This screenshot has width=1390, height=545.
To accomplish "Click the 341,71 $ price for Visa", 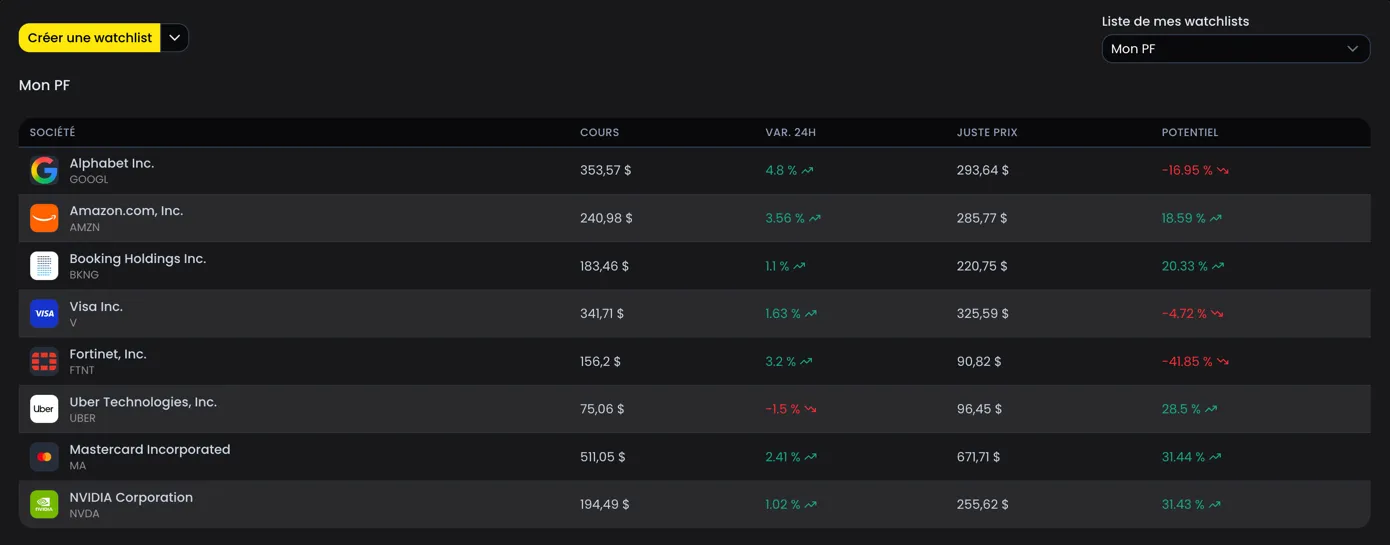I will tap(602, 314).
